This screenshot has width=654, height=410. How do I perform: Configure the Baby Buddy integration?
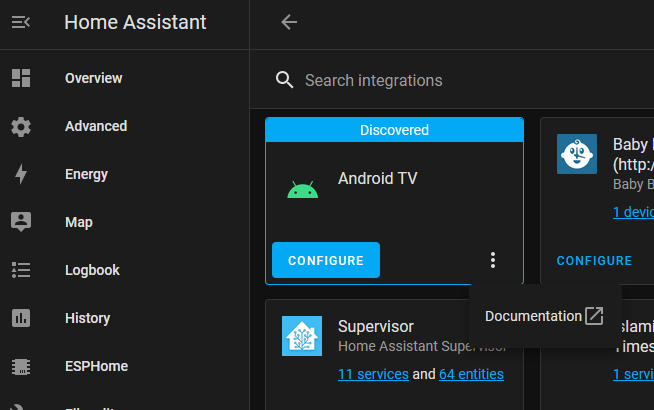[594, 261]
